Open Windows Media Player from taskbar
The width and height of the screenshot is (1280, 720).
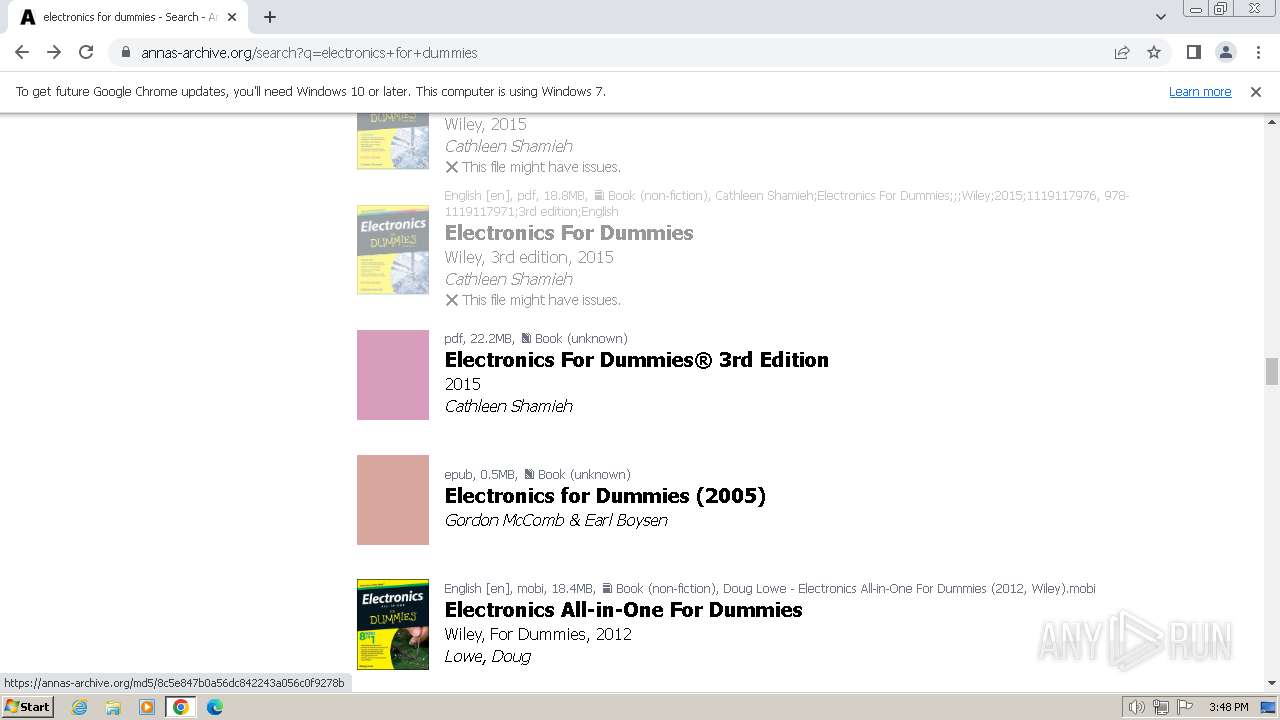[x=147, y=707]
